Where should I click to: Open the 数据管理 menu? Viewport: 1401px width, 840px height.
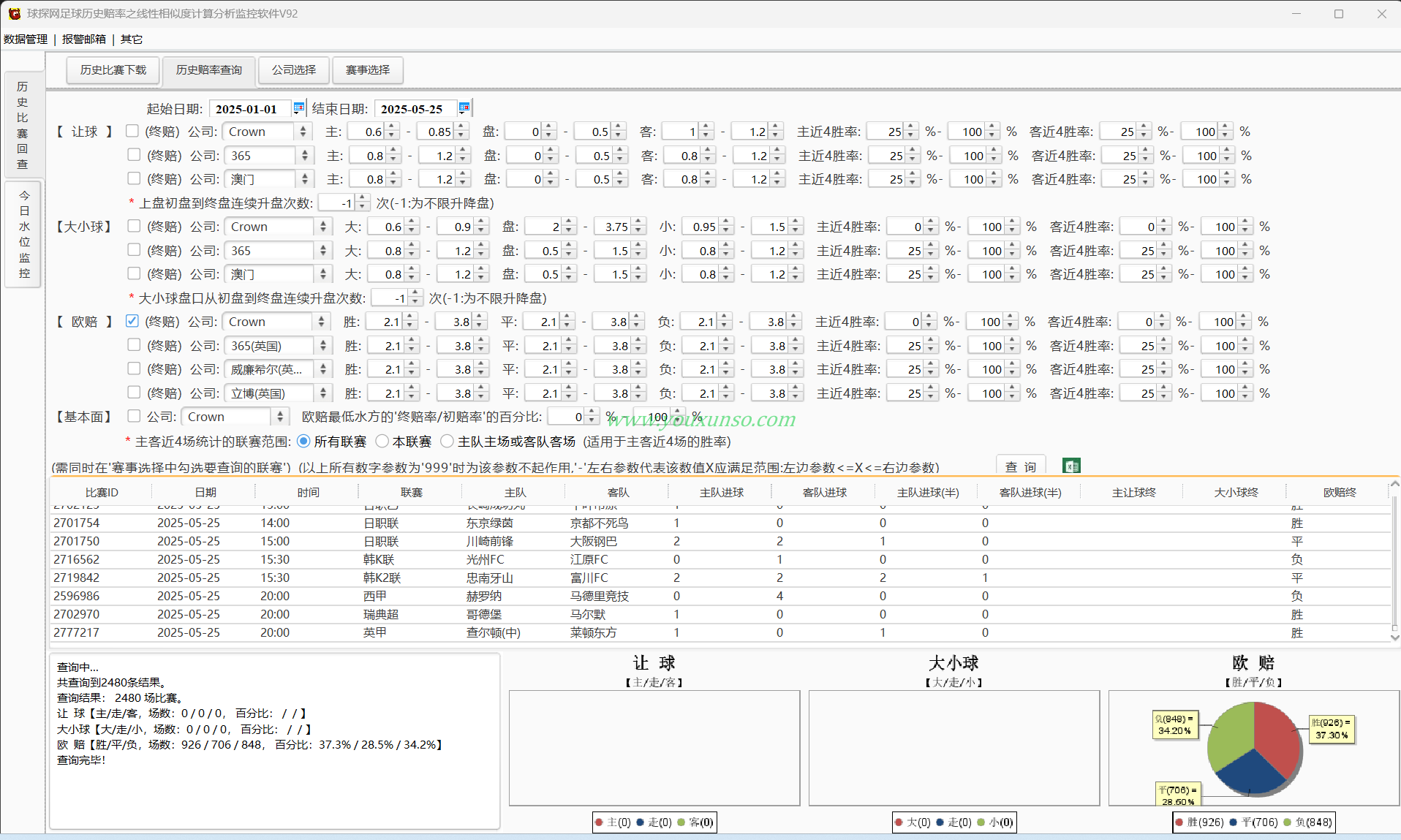26,39
